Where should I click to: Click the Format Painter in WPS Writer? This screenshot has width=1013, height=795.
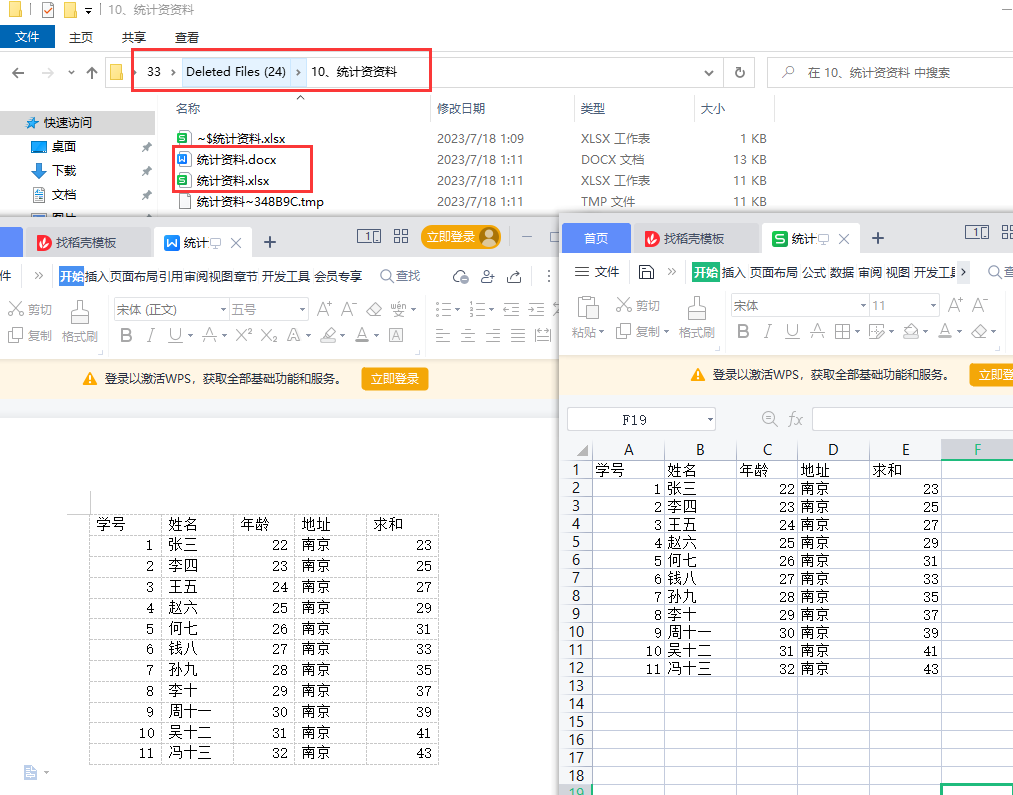coord(79,321)
